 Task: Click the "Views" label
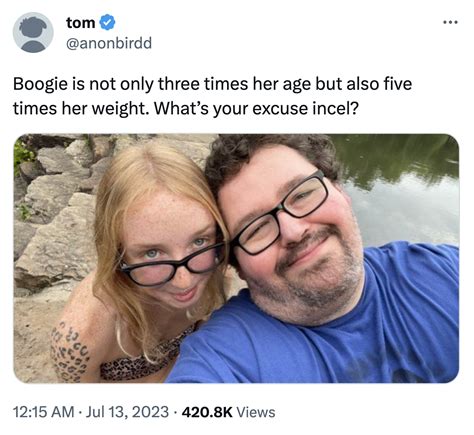(256, 412)
